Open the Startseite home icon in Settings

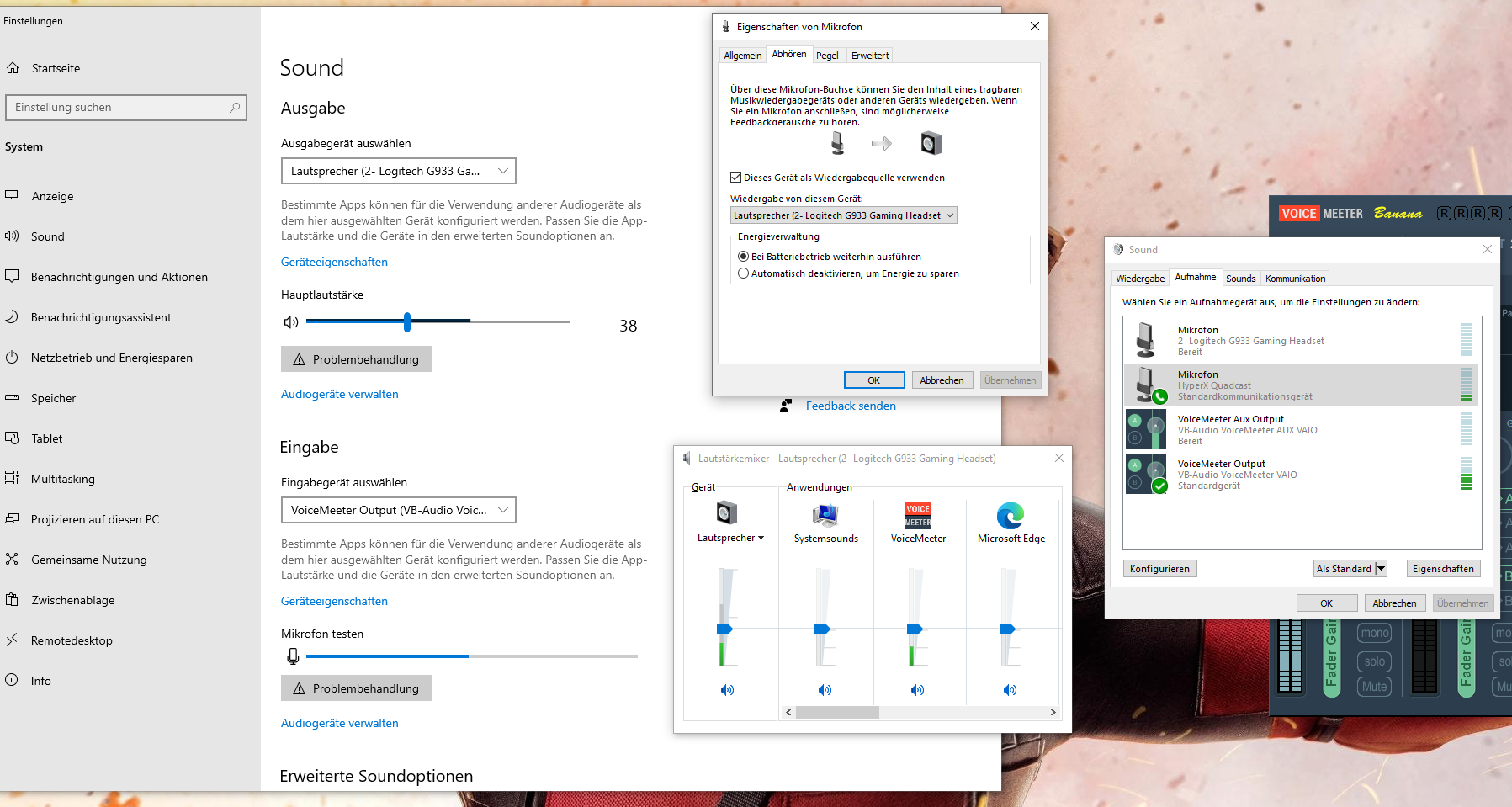click(13, 68)
